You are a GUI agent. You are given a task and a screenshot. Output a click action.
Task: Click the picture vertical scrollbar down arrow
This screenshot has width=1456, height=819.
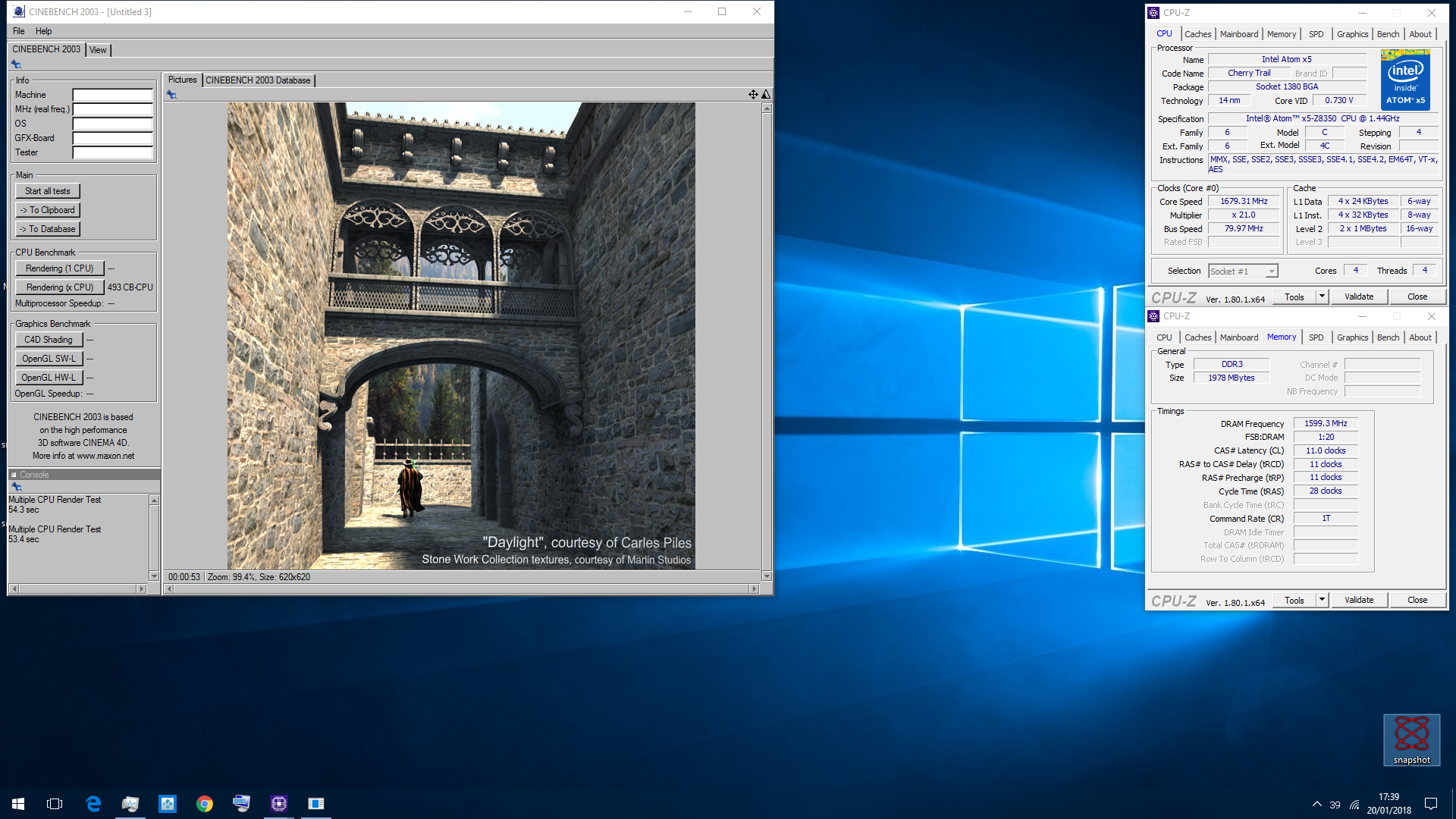[x=767, y=576]
